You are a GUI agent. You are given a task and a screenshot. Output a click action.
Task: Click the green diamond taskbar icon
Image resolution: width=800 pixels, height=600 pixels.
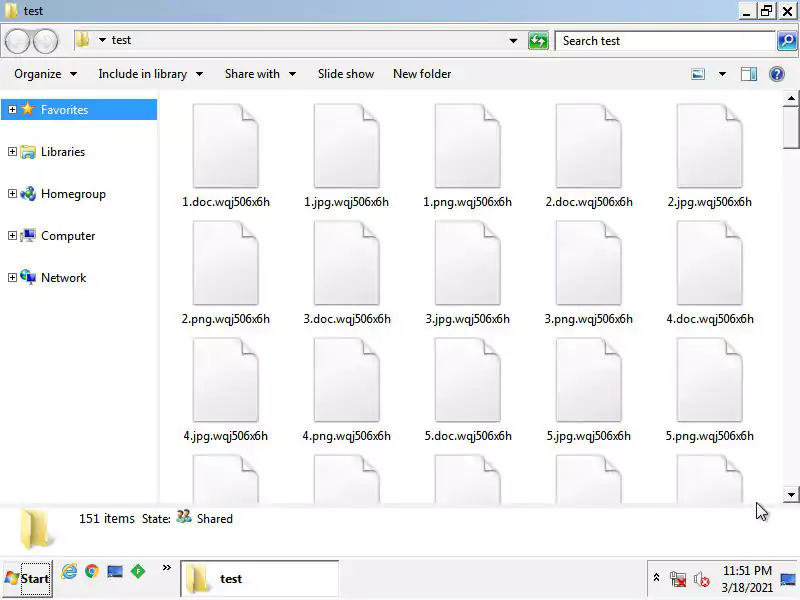[138, 571]
